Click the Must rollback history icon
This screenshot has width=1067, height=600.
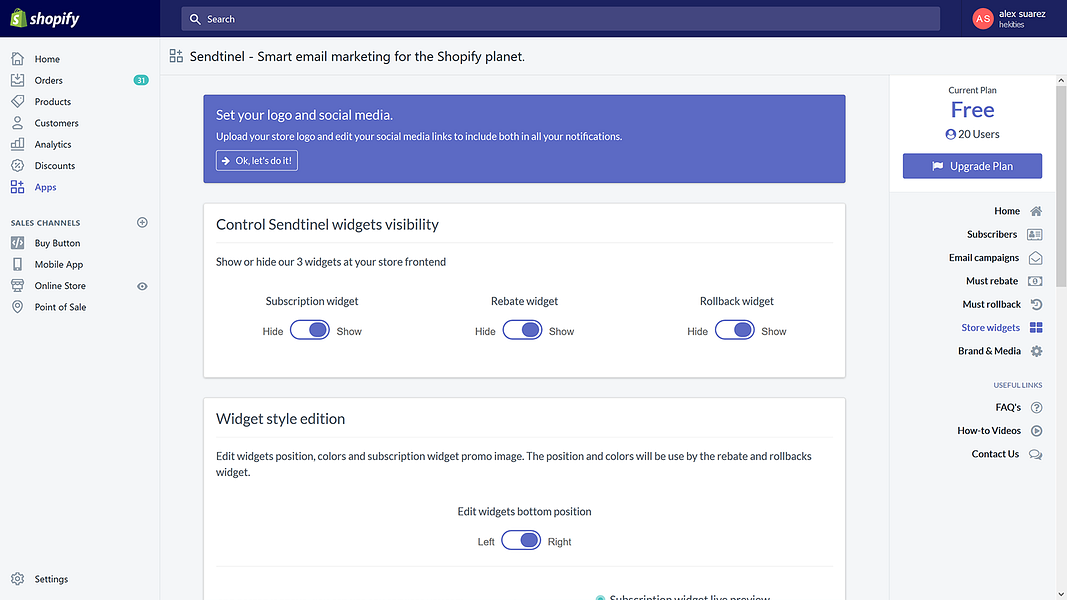pyautogui.click(x=1036, y=304)
